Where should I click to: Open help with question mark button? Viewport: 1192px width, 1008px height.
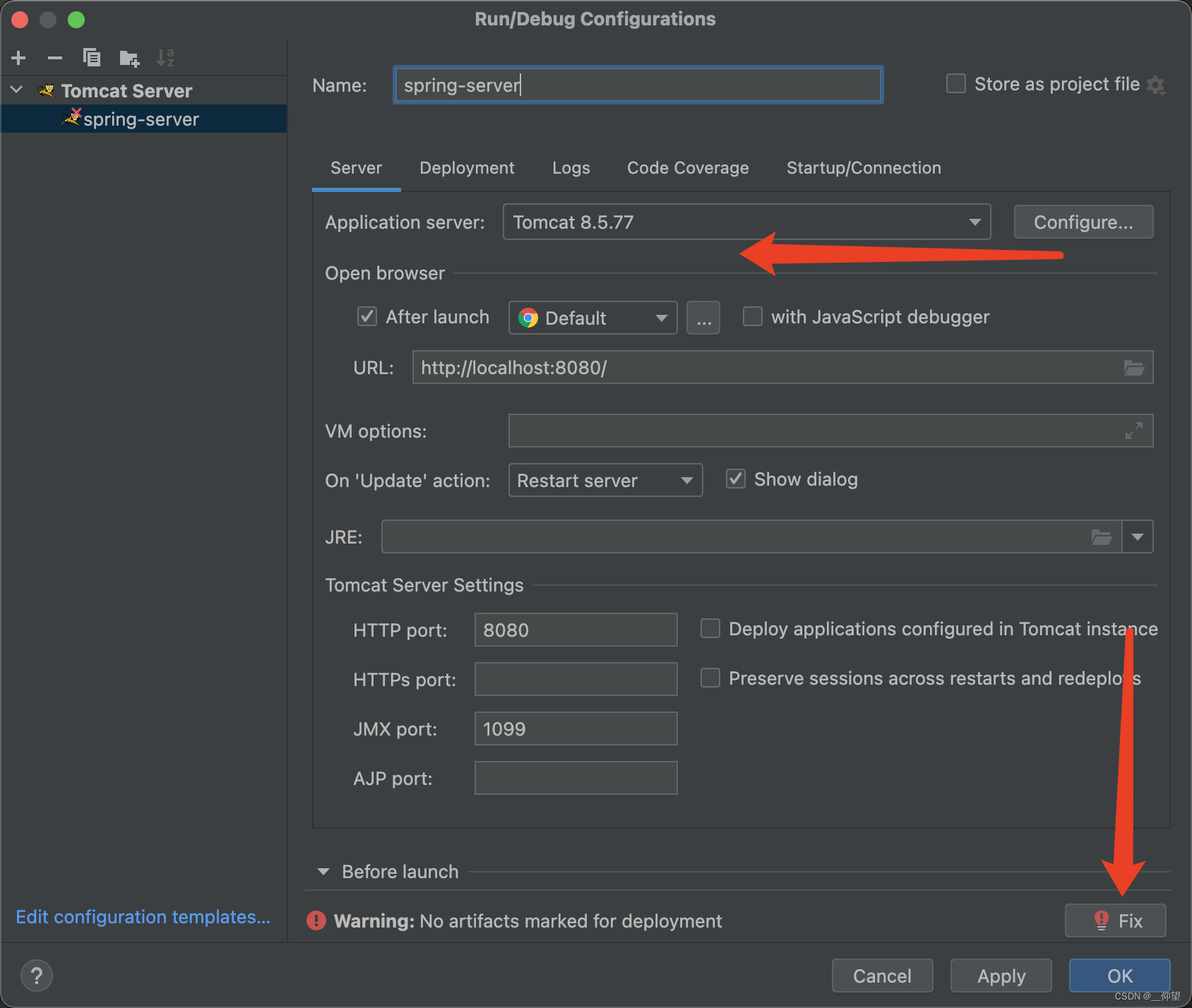(x=37, y=976)
